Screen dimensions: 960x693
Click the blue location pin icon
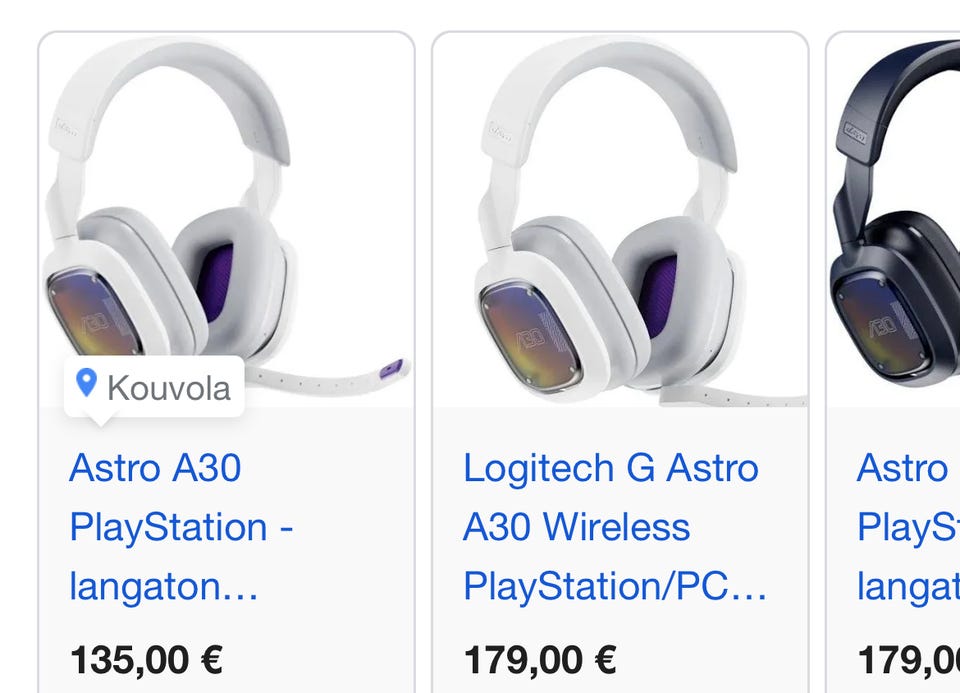click(x=87, y=383)
